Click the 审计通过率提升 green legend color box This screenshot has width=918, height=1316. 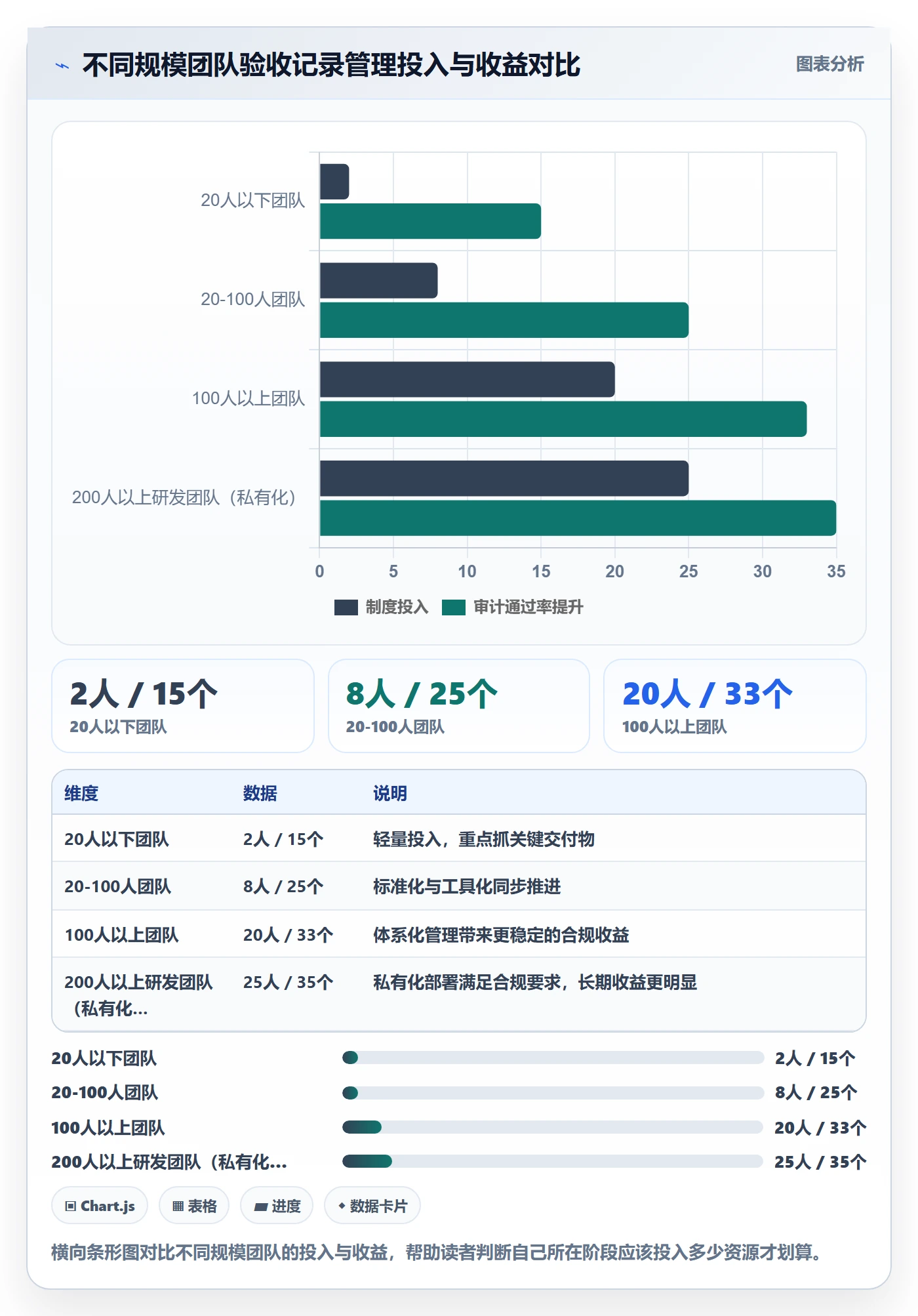pos(453,607)
